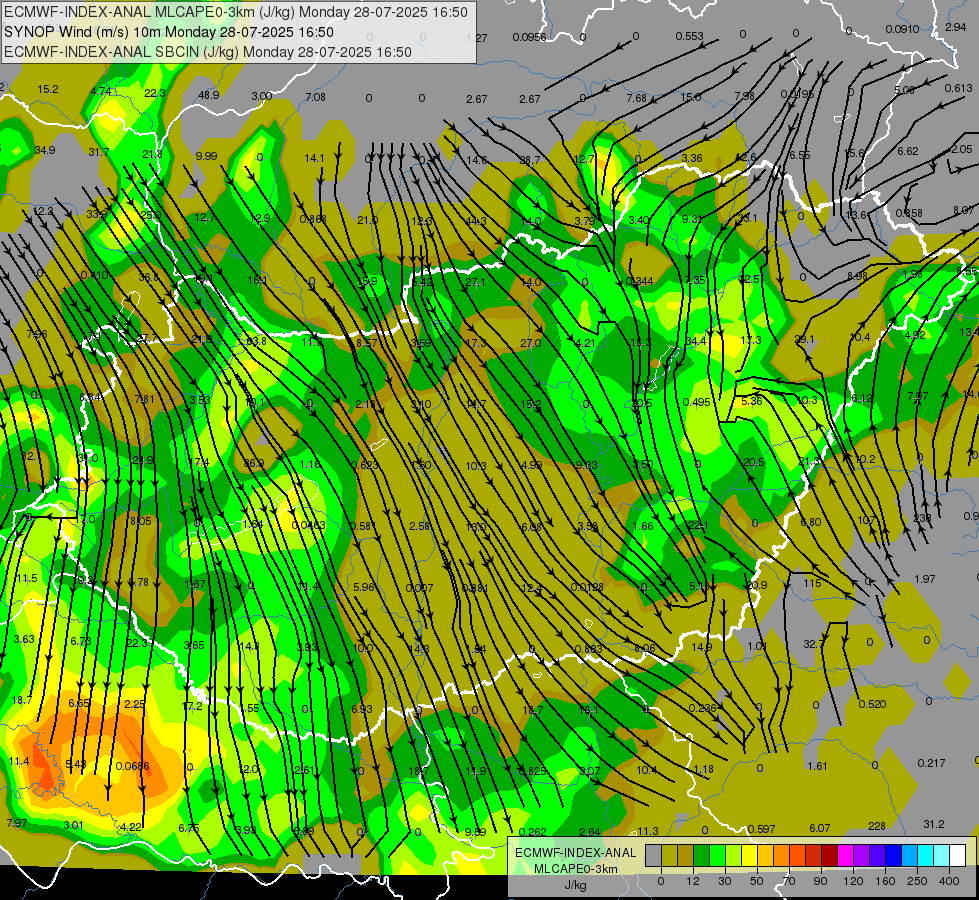Click the map value 115
This screenshot has width=979, height=900.
pyautogui.click(x=812, y=583)
